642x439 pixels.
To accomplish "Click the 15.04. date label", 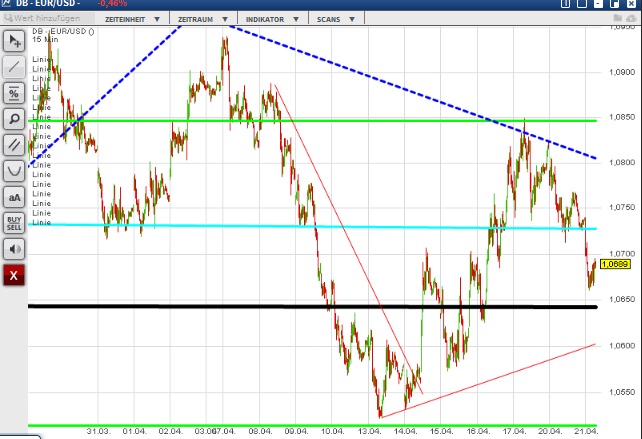I will click(441, 431).
